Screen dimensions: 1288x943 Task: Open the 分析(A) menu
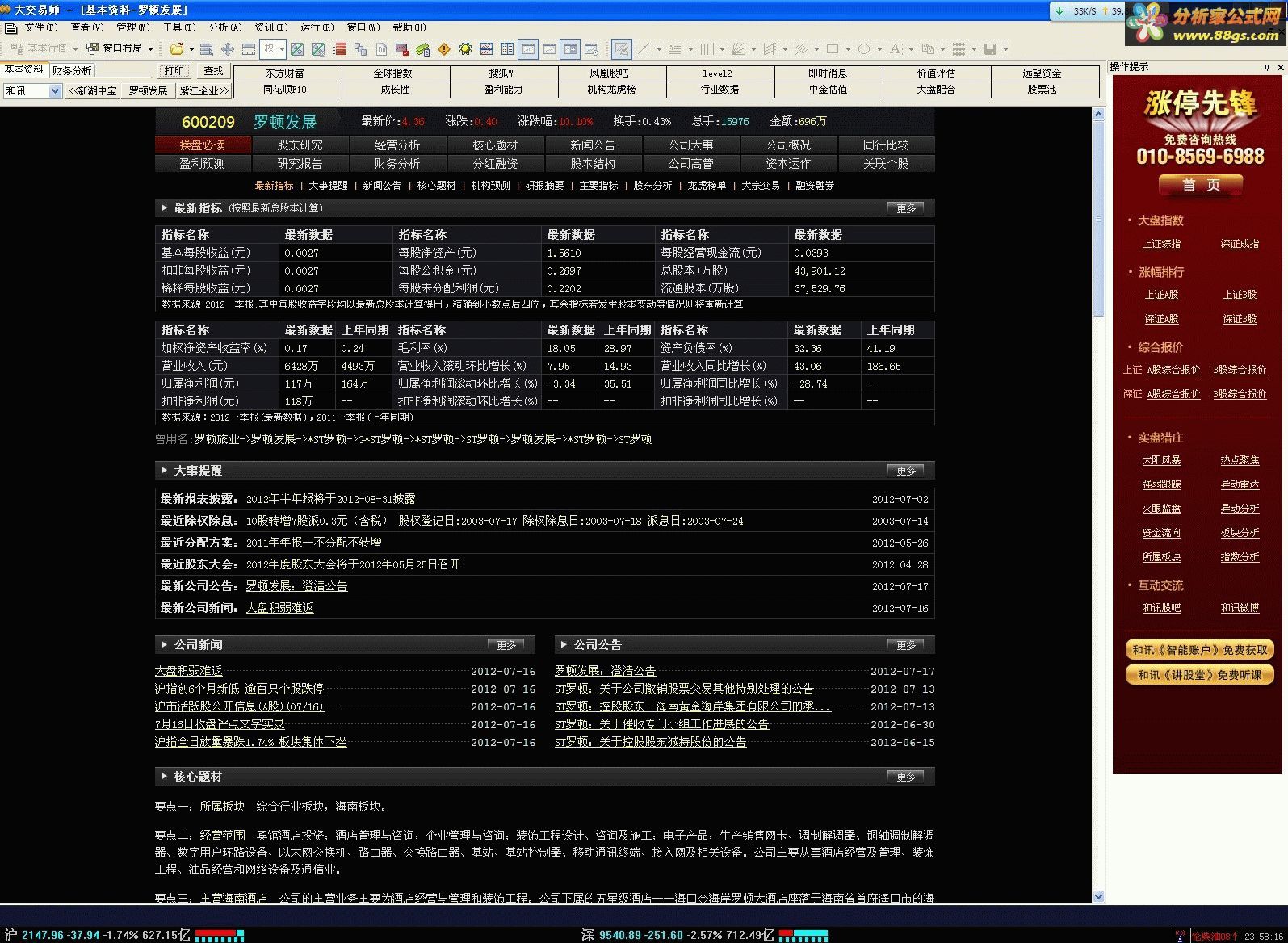[224, 27]
